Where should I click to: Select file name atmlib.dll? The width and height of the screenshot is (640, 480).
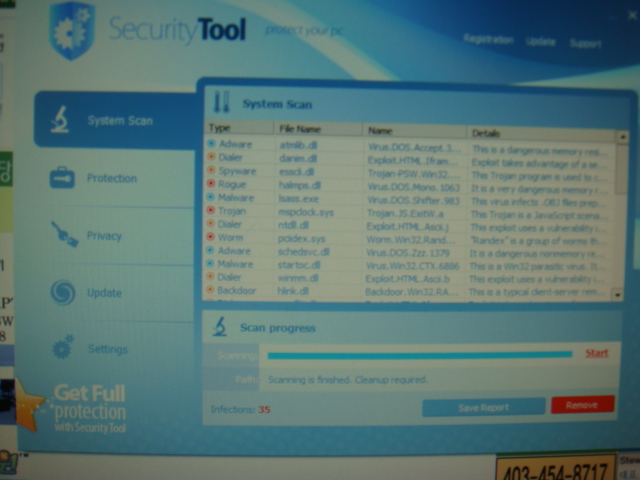pyautogui.click(x=298, y=145)
